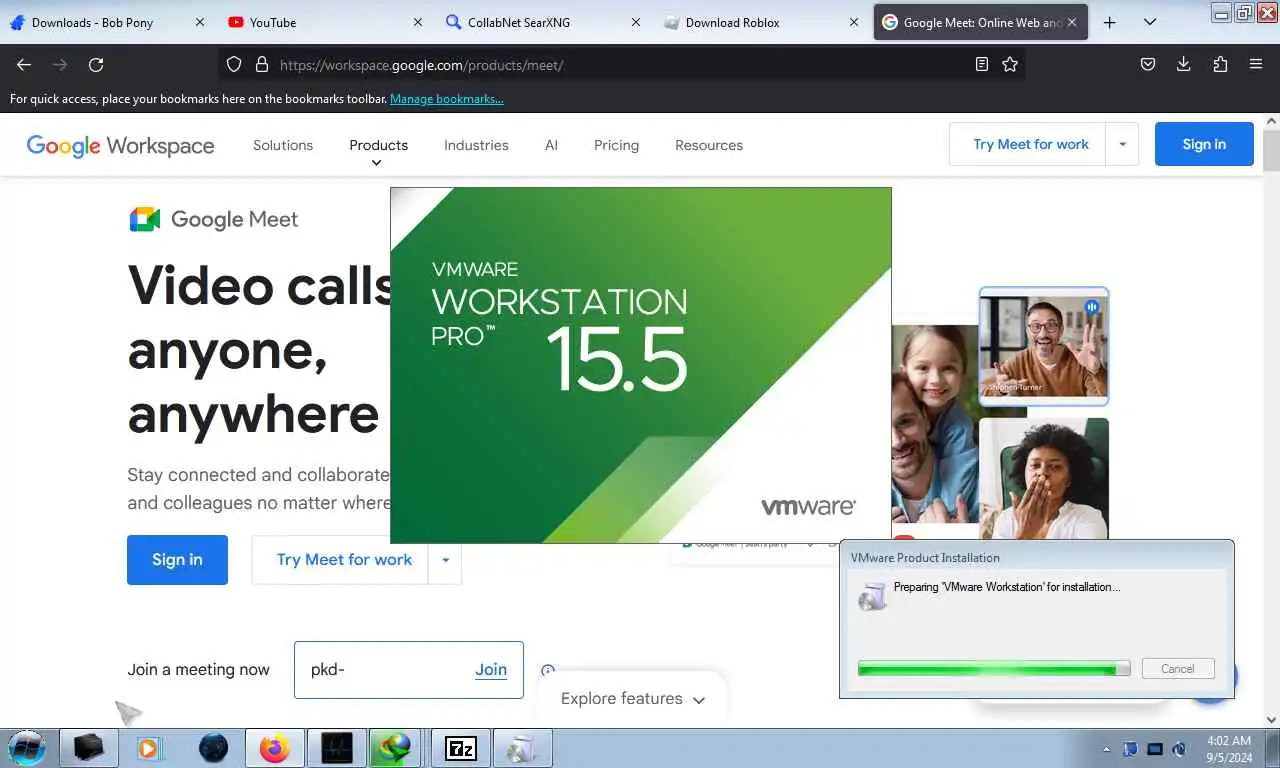Cancel the VMware Product Installation

point(1177,669)
